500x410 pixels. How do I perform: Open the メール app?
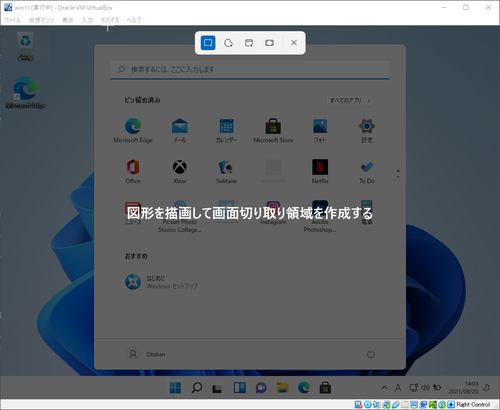tap(180, 130)
